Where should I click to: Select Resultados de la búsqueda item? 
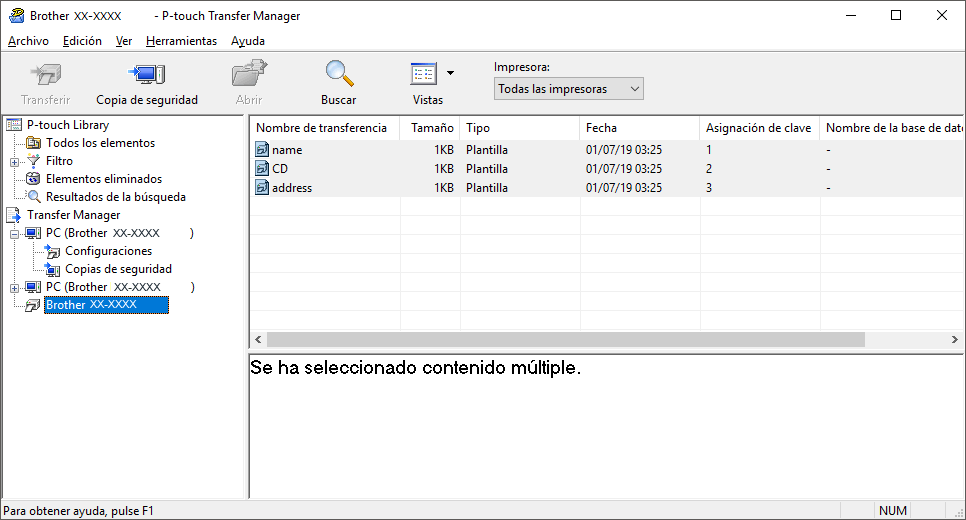point(116,197)
